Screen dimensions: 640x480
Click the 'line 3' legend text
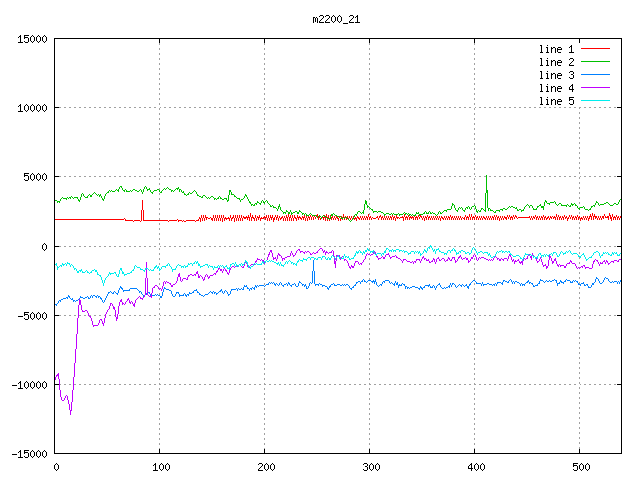click(557, 75)
